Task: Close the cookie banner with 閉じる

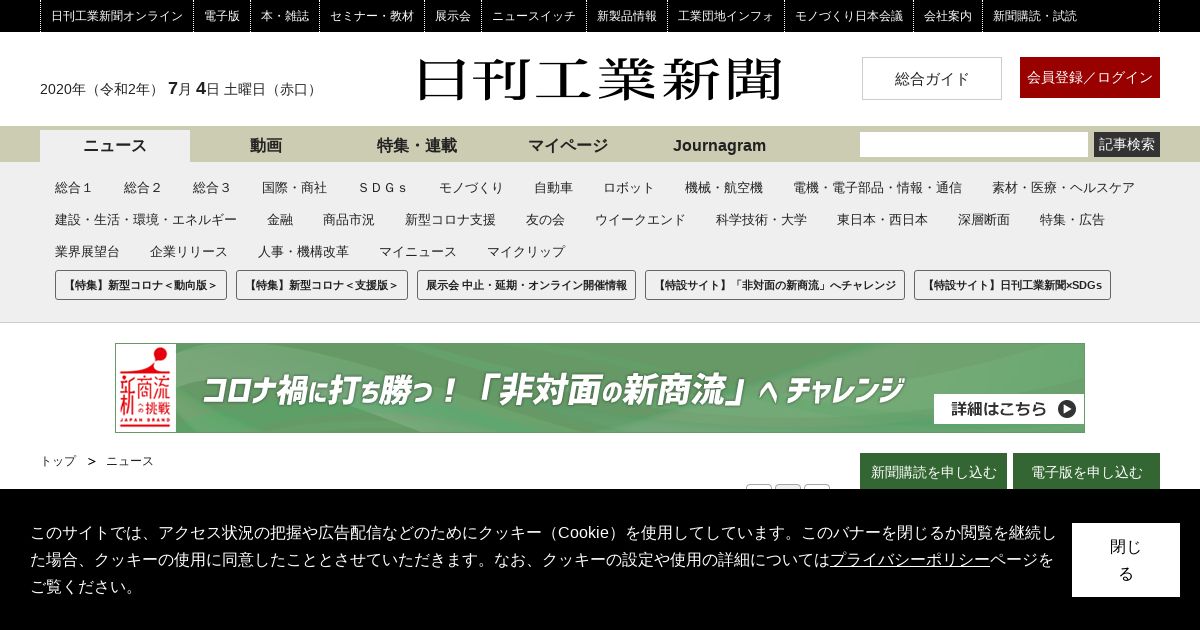Action: coord(1126,560)
